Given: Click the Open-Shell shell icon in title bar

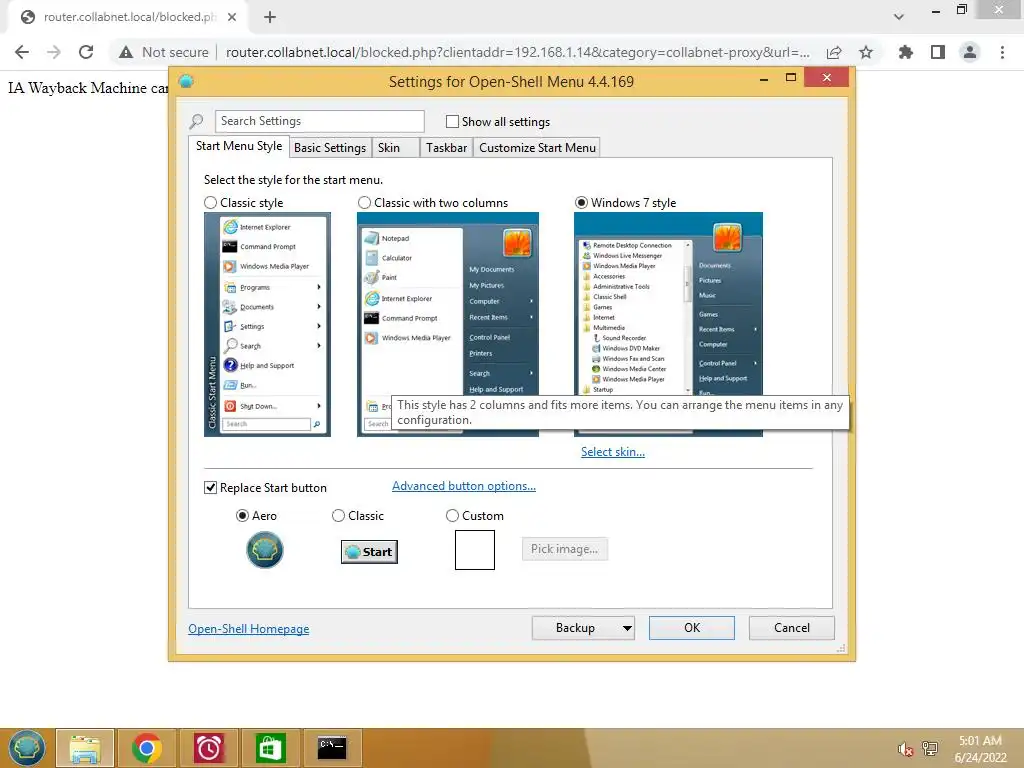Looking at the screenshot, I should tap(186, 81).
